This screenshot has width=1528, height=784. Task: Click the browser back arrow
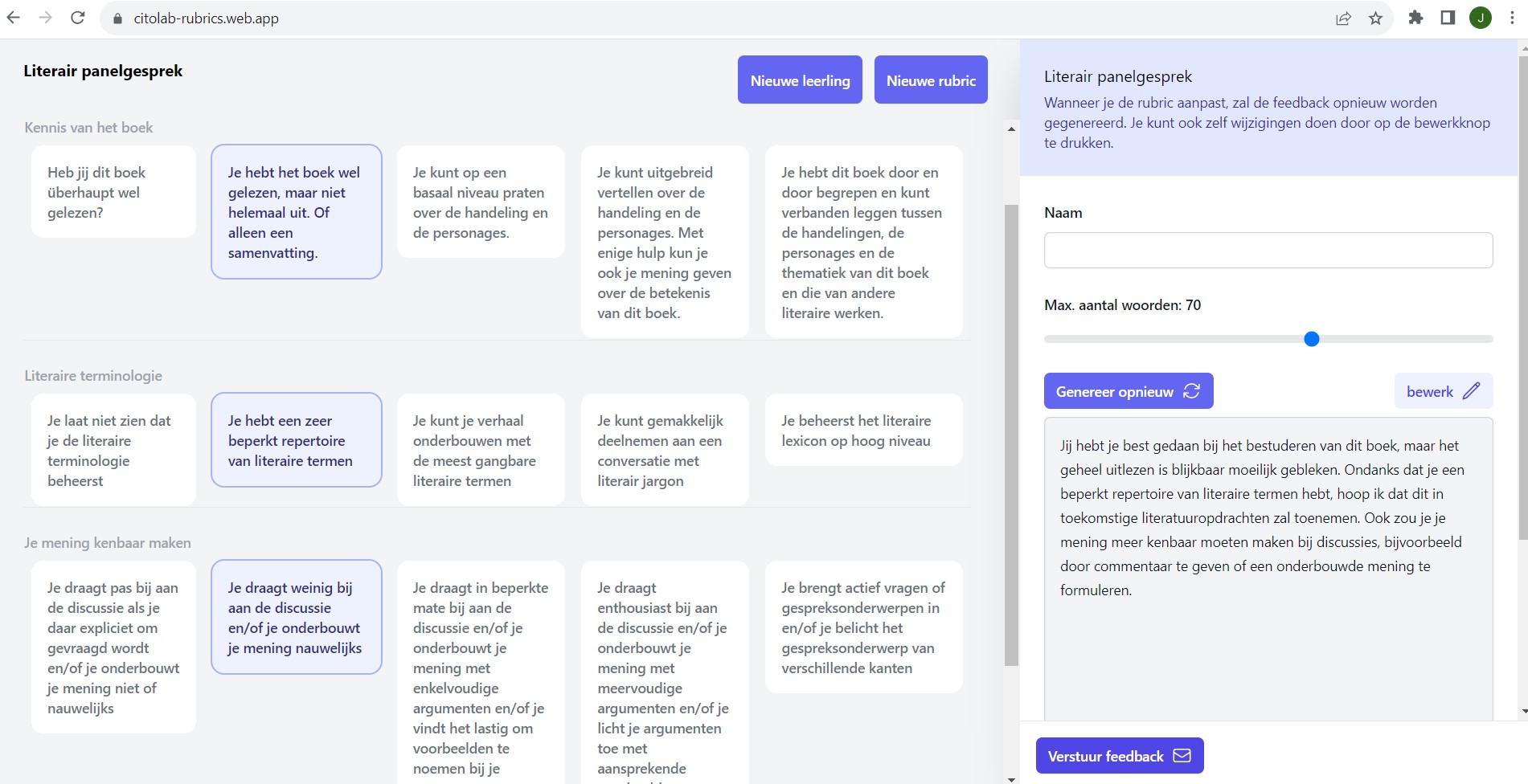(14, 18)
